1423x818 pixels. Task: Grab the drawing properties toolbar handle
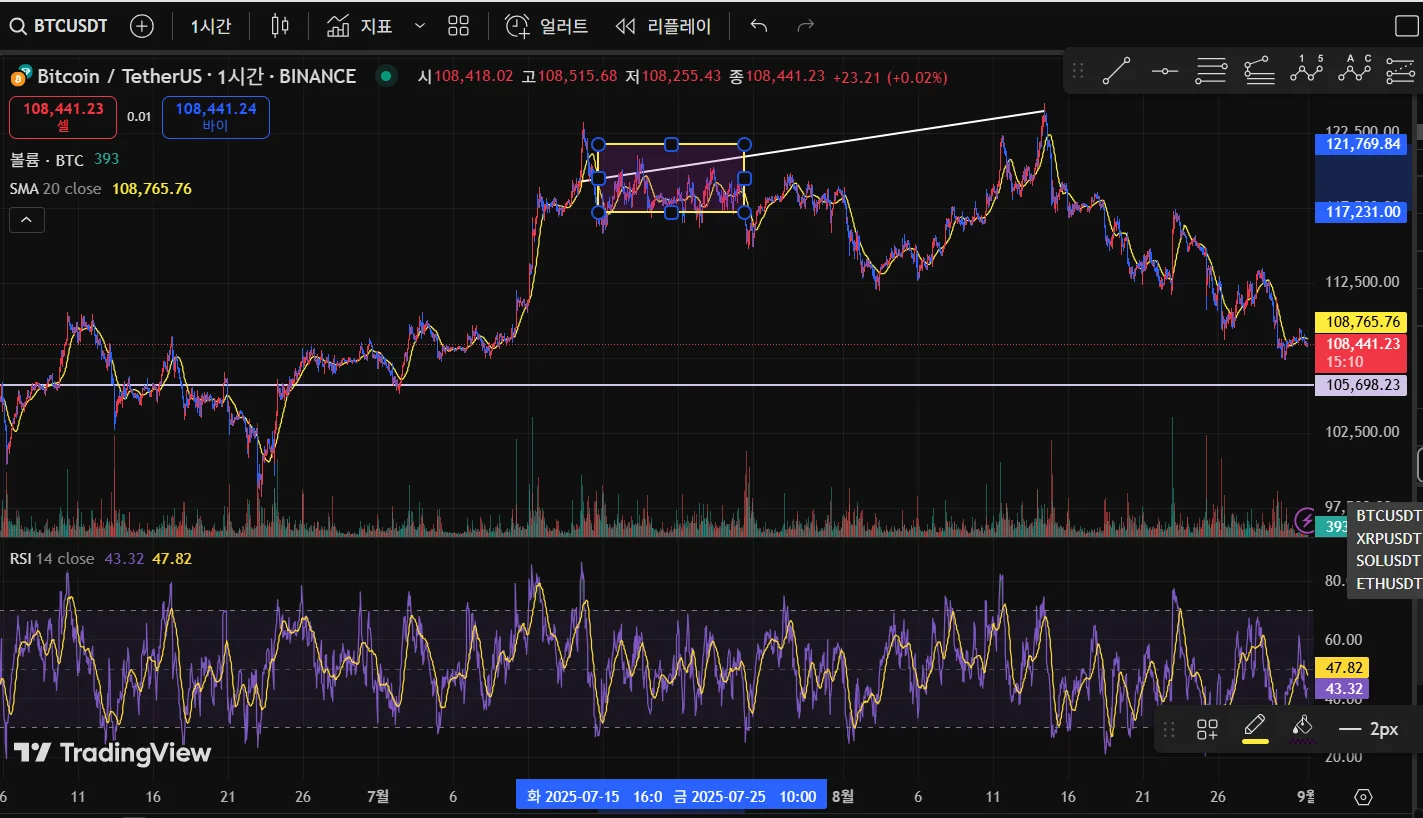pyautogui.click(x=1169, y=729)
